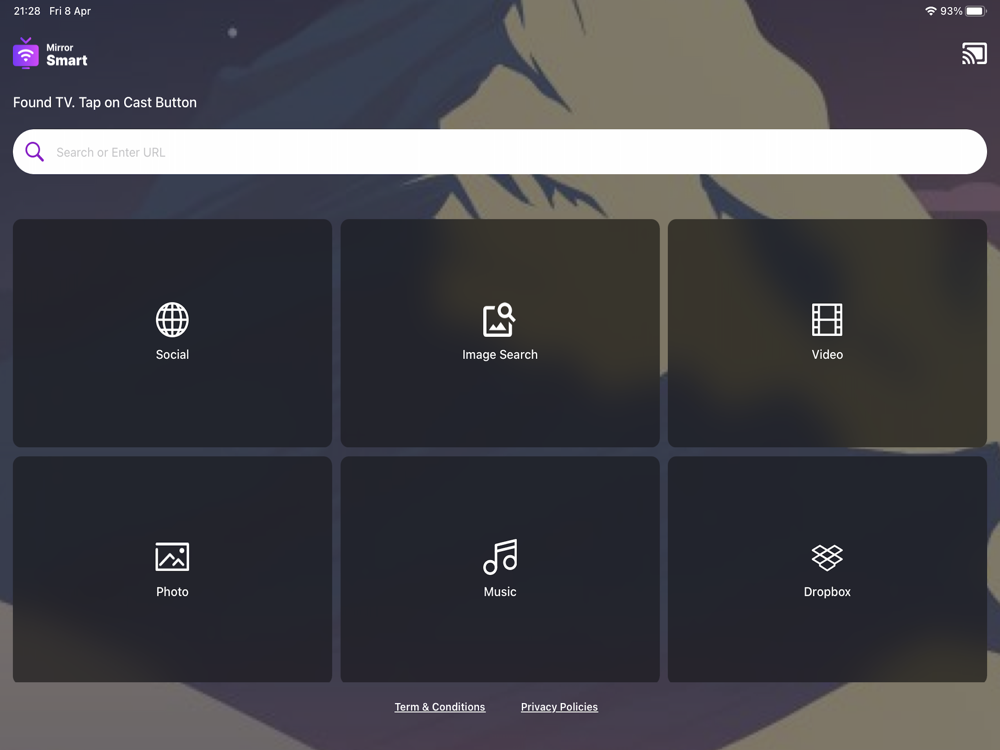Tap the purple magnifier search icon
1000x750 pixels.
point(34,152)
